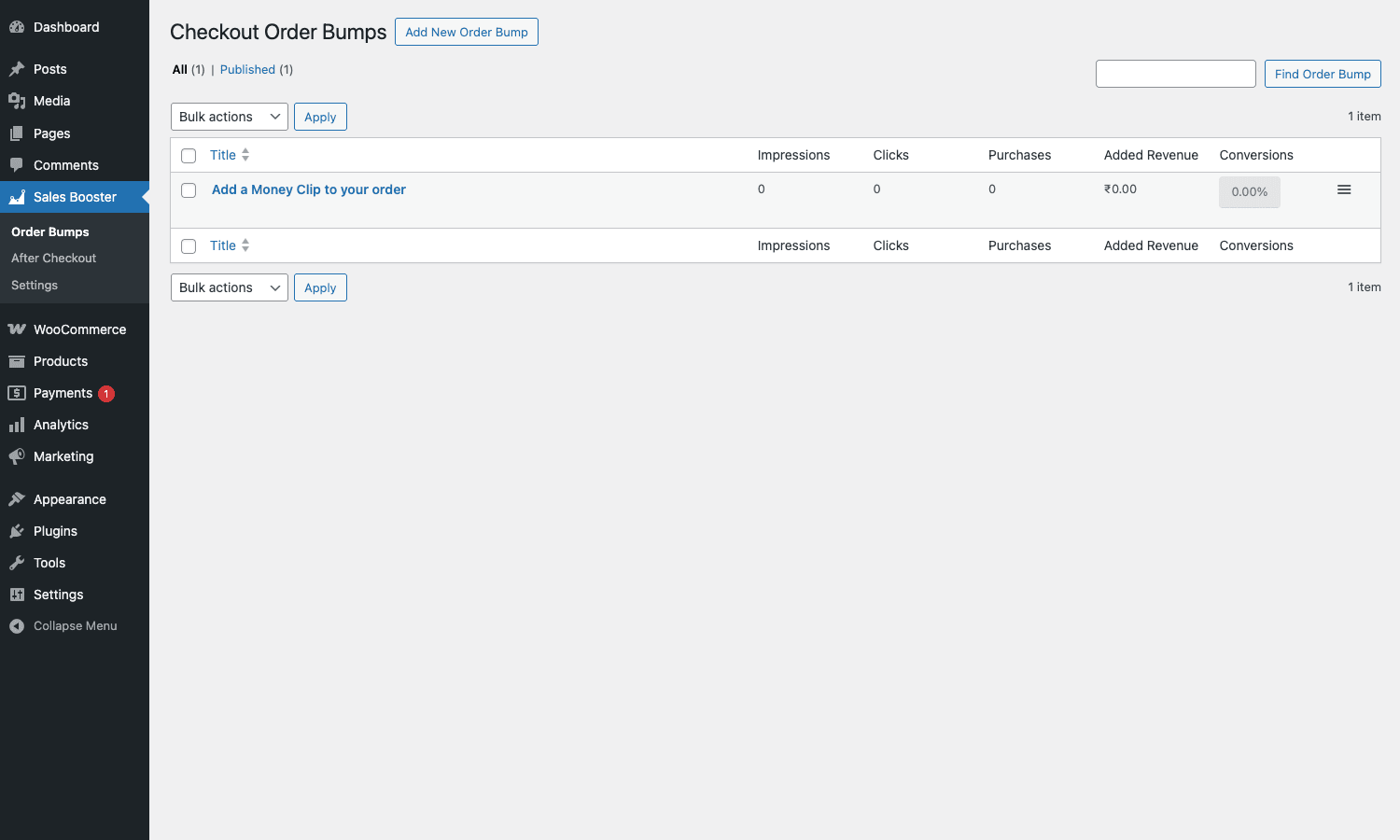Image resolution: width=1400 pixels, height=840 pixels.
Task: Click the Posts pushpin icon
Action: tap(17, 69)
